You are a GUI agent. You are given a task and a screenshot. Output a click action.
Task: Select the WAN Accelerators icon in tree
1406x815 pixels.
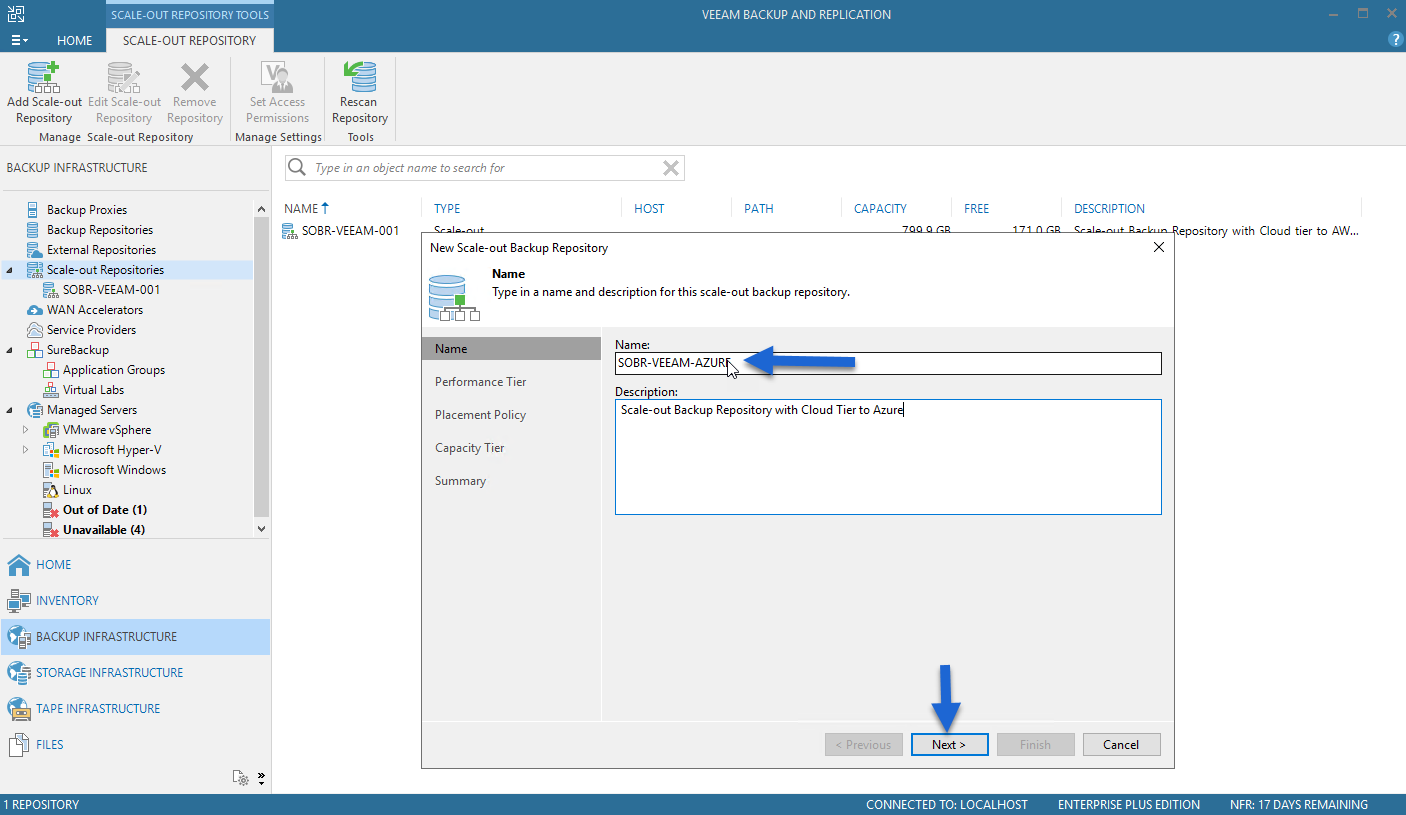point(36,310)
